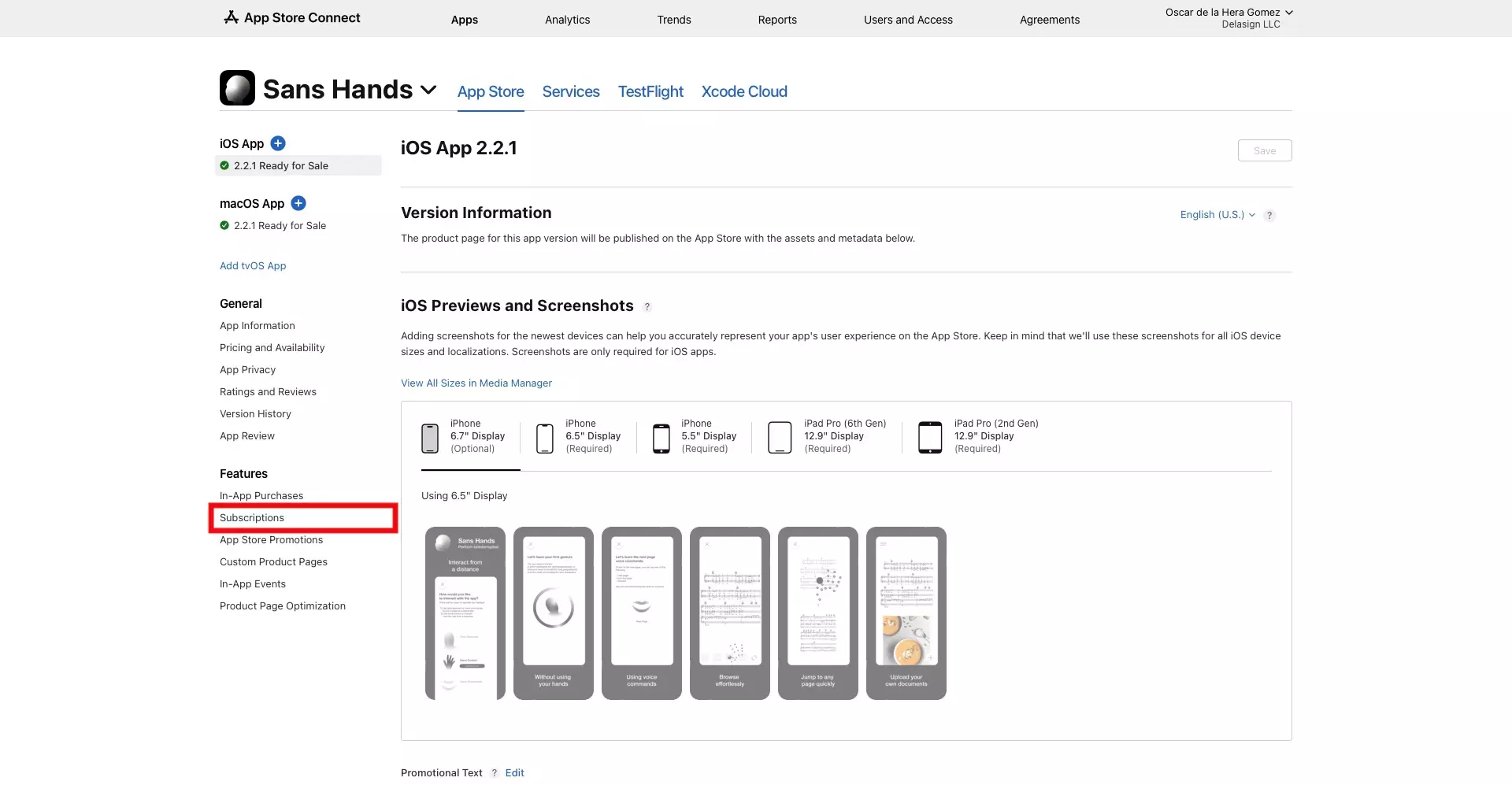Open Version History
1512x785 pixels.
255,414
